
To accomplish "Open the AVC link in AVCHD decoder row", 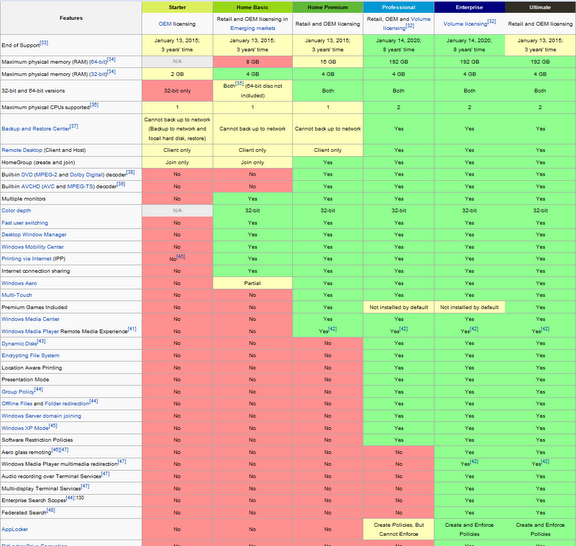I will (49, 186).
